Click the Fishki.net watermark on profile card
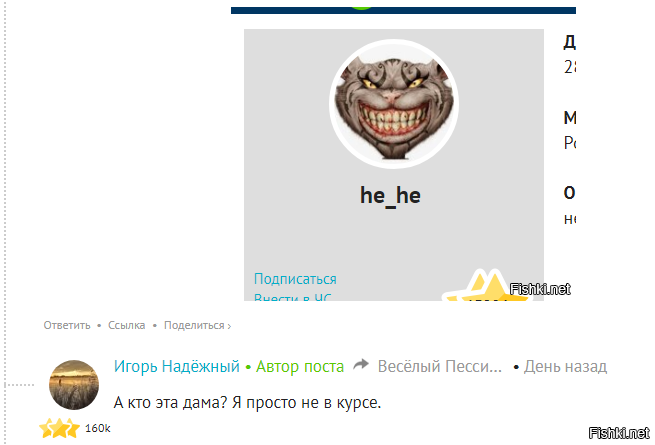Image resolution: width=655 pixels, height=445 pixels. point(540,289)
